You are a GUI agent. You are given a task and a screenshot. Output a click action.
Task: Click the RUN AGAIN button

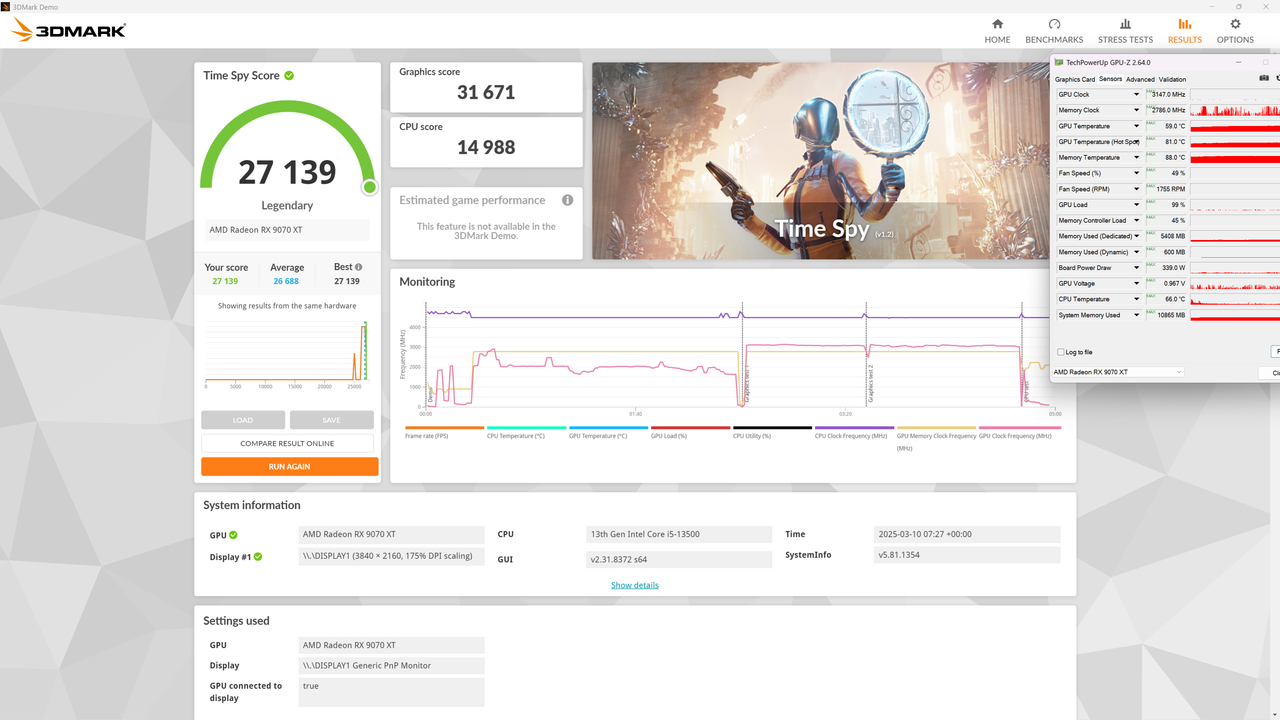click(x=289, y=466)
